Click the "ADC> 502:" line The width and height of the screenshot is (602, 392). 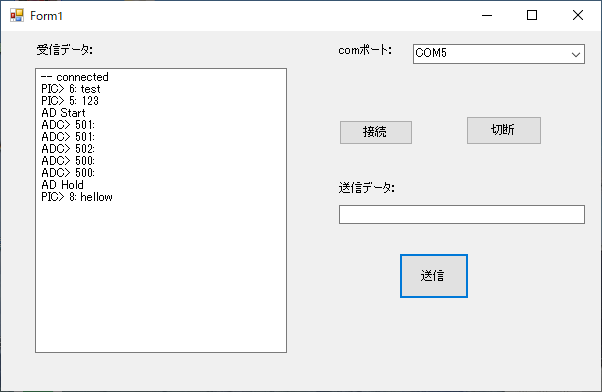pos(68,149)
